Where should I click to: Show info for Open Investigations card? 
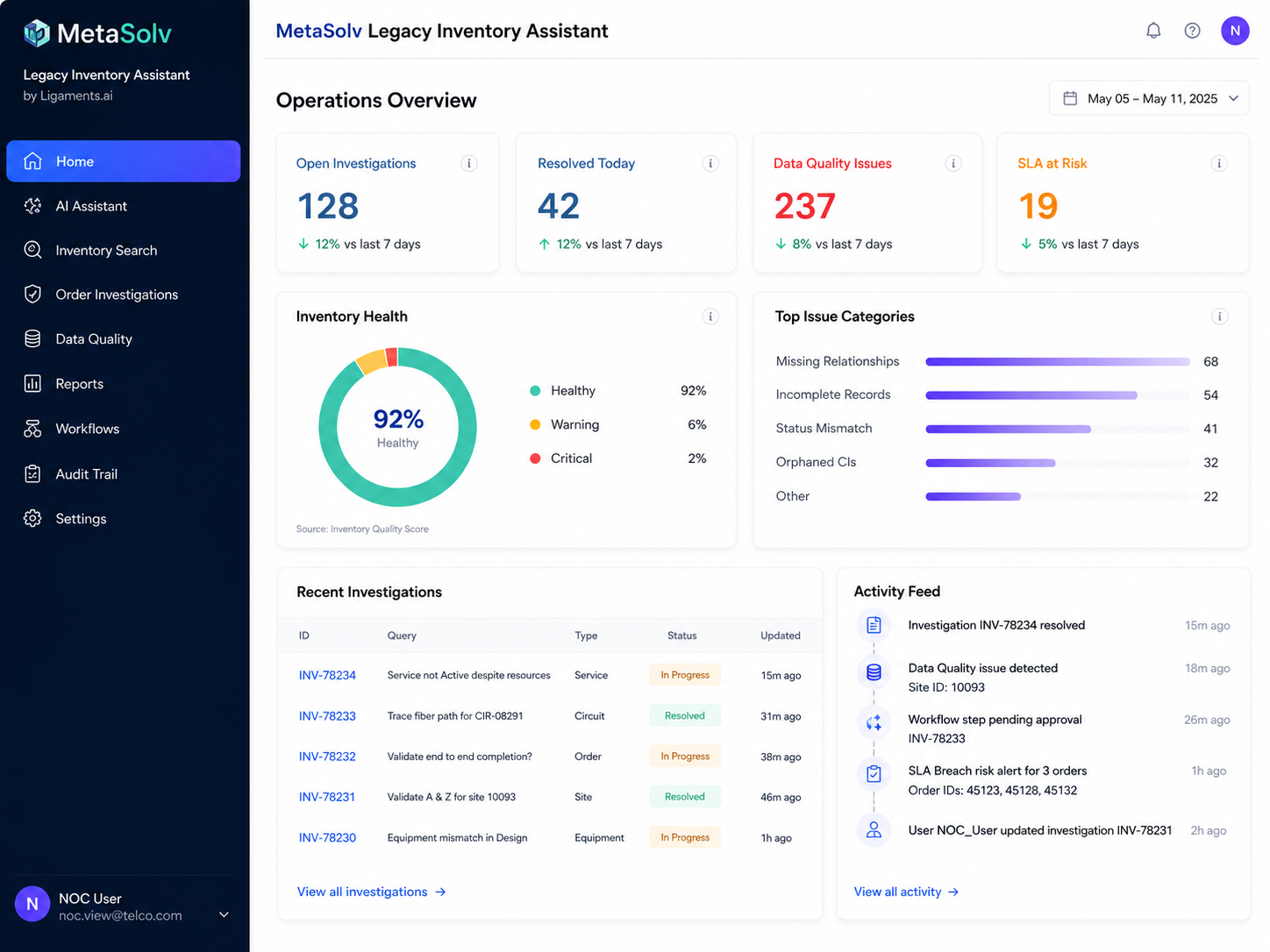coord(469,163)
